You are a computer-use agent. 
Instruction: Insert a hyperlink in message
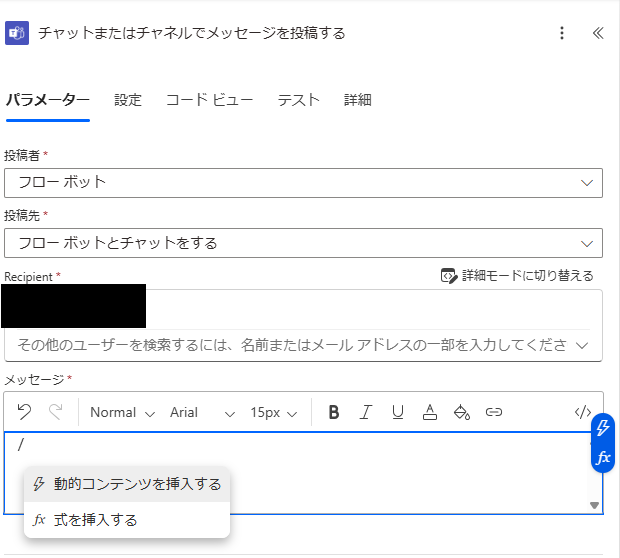click(x=494, y=412)
